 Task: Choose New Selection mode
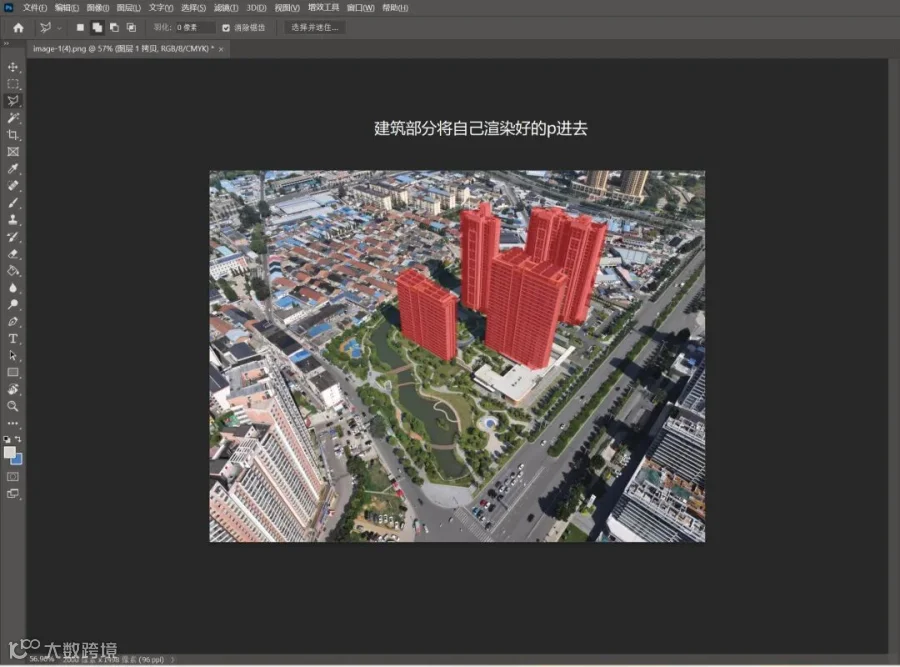point(80,28)
